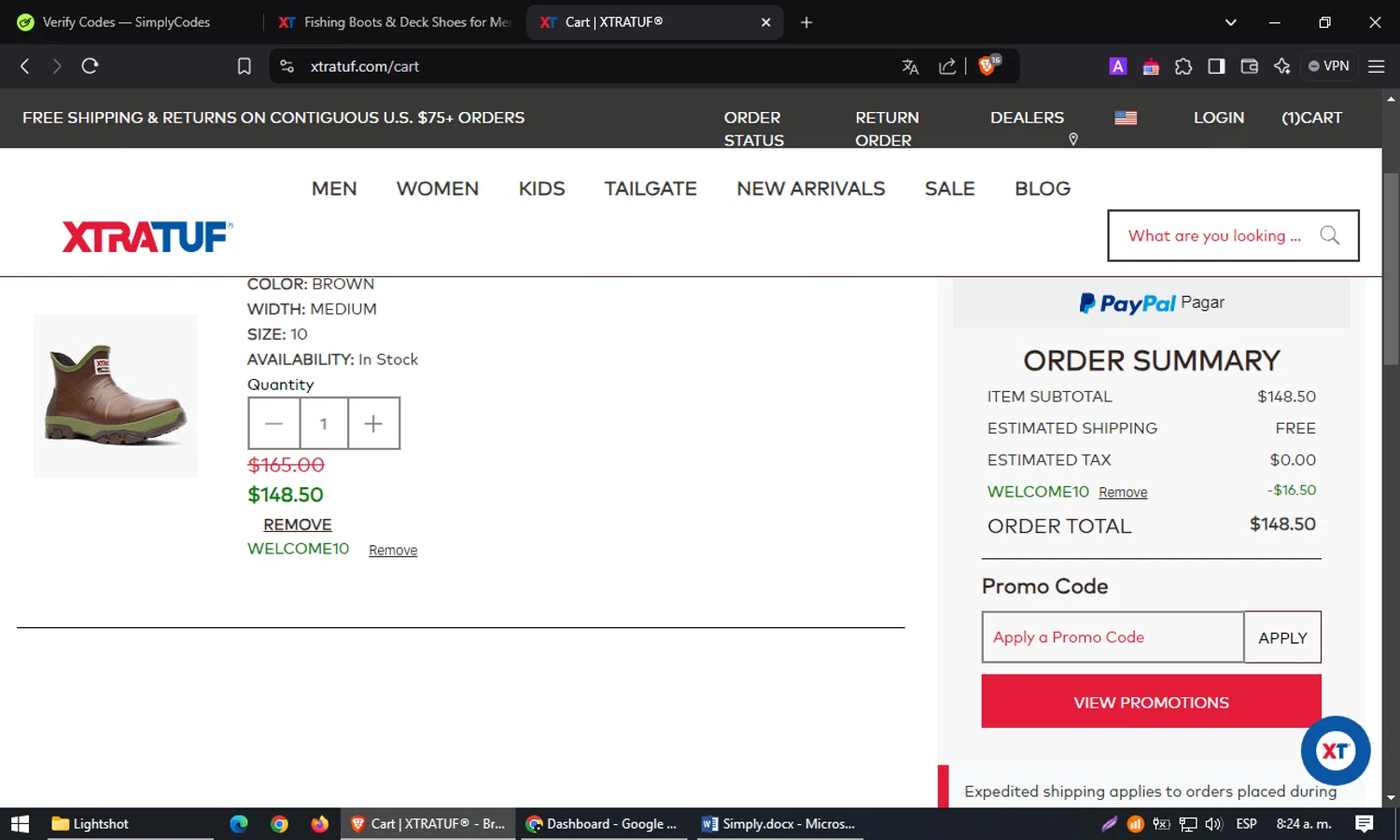The width and height of the screenshot is (1400, 840).
Task: Remove WELCOME10 code under the cart item
Action: 393,551
